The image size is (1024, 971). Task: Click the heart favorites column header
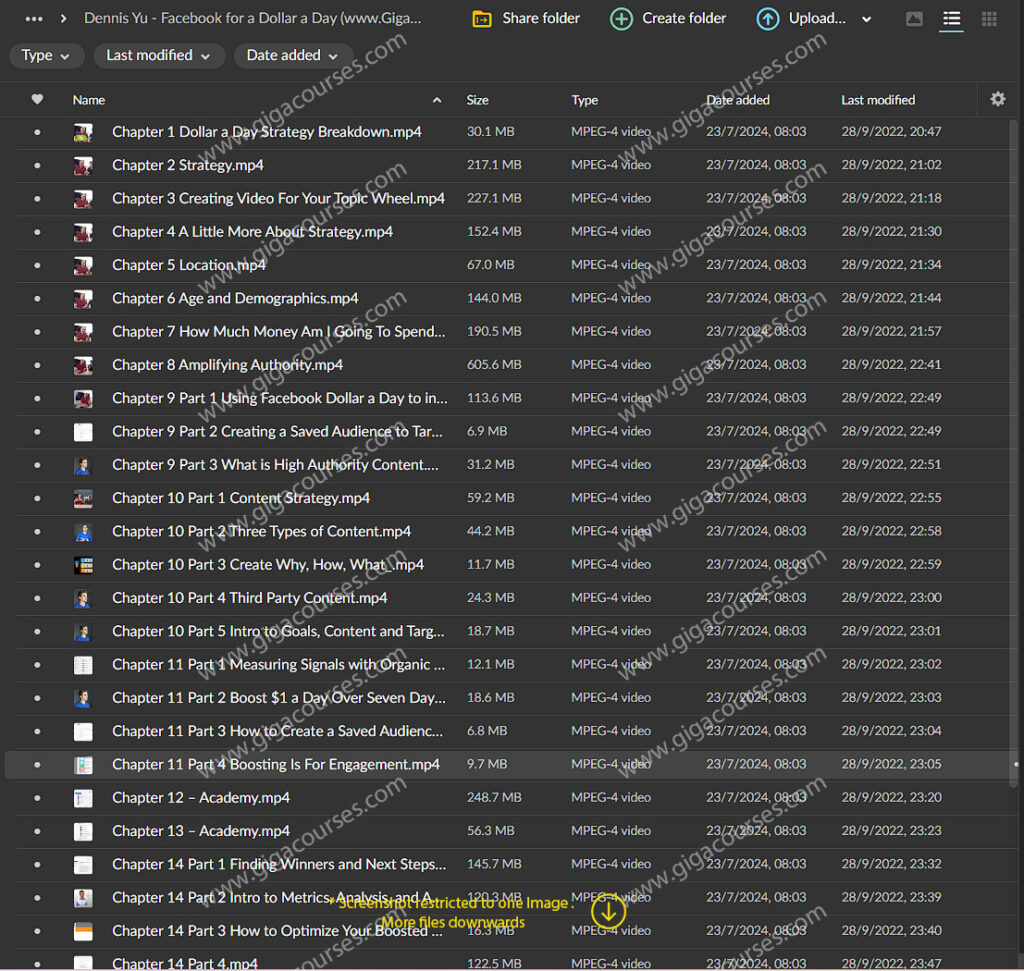coord(37,99)
